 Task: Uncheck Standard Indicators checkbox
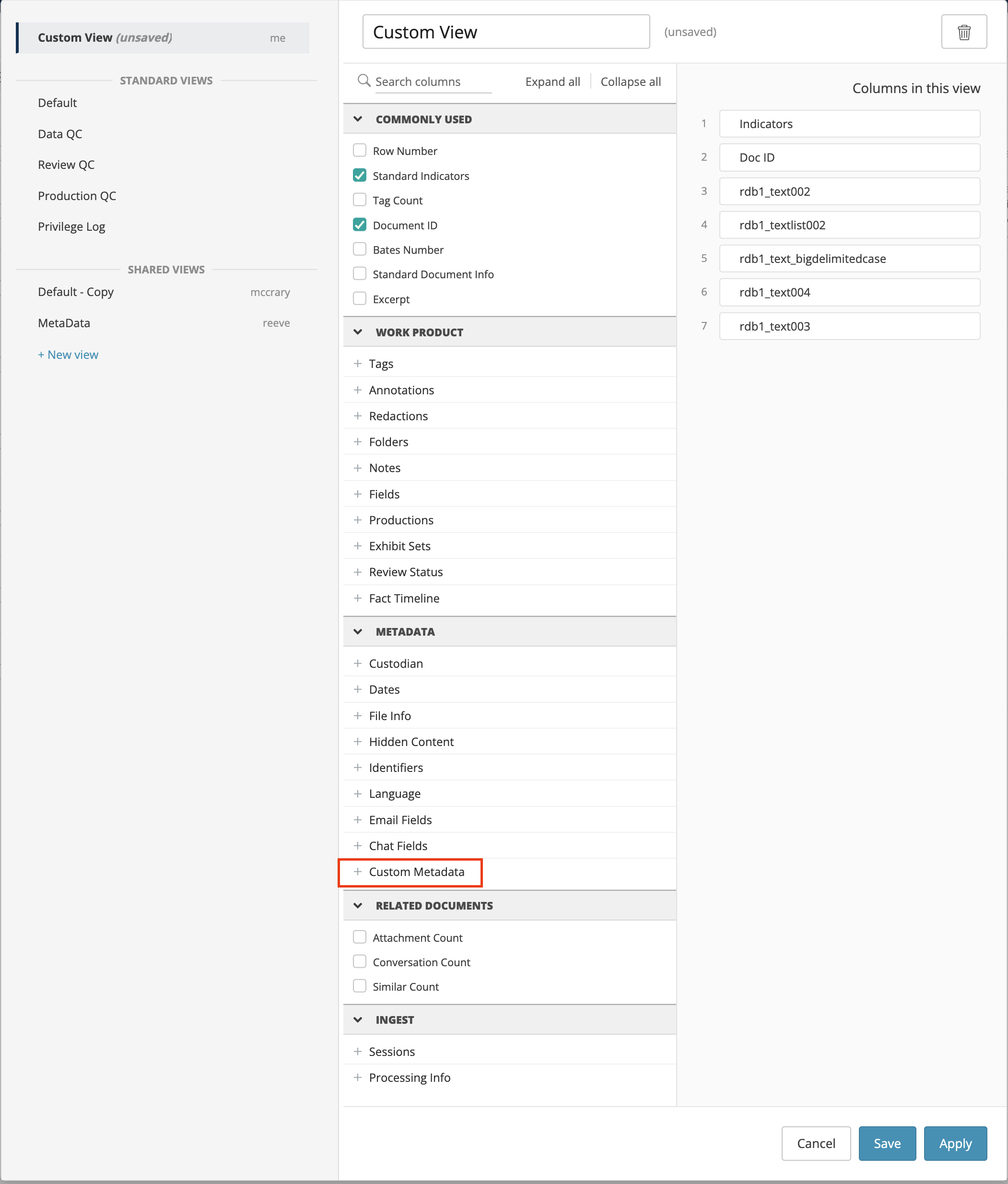point(359,176)
